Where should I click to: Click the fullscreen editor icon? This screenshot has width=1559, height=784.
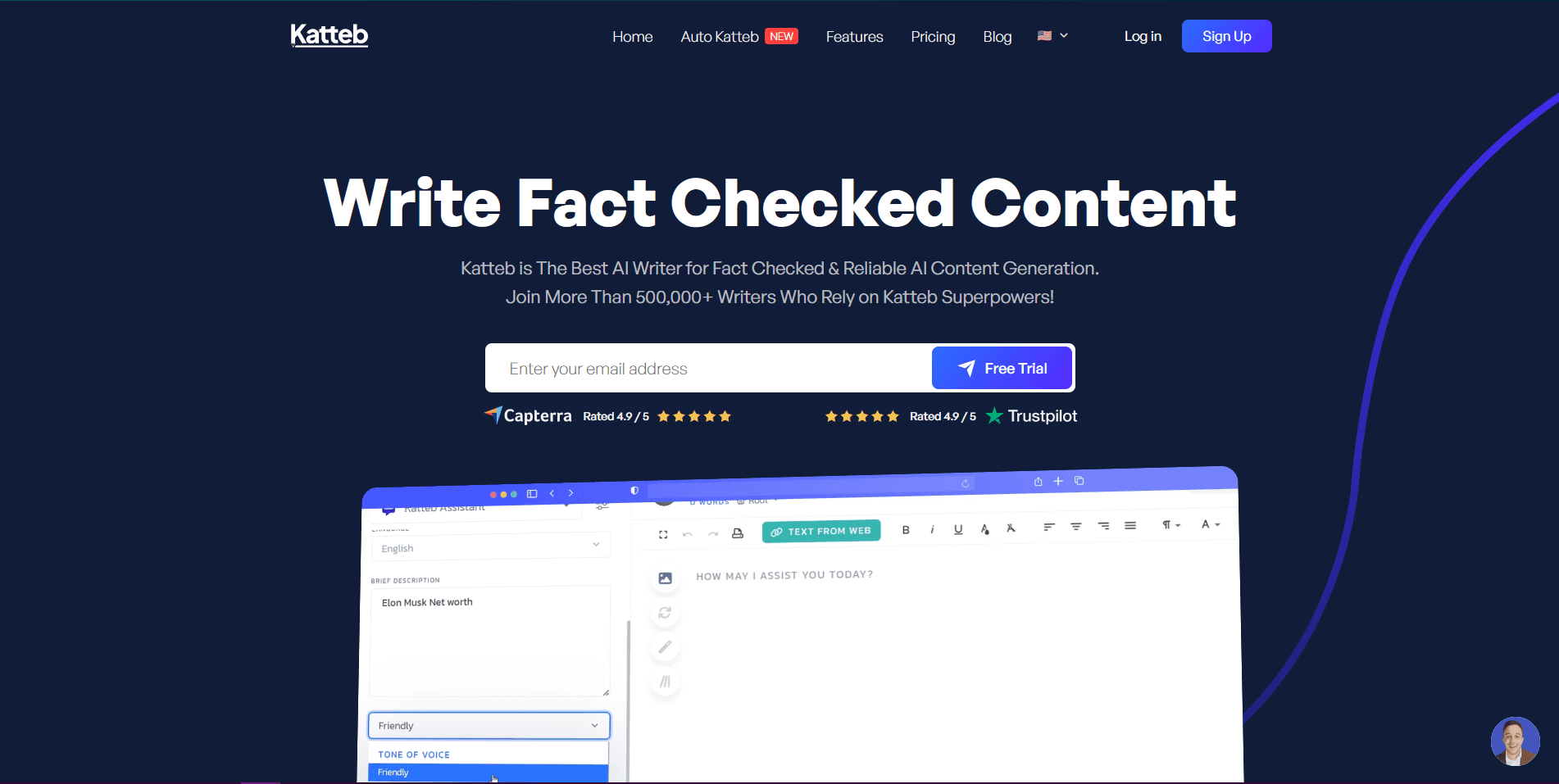point(663,535)
